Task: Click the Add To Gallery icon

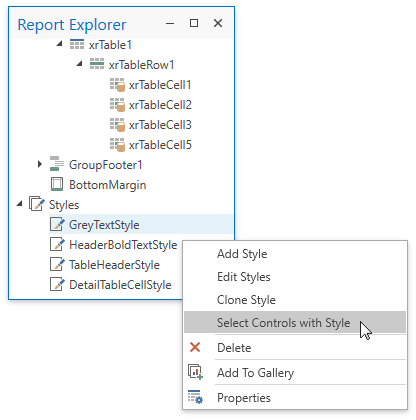Action: coord(195,372)
